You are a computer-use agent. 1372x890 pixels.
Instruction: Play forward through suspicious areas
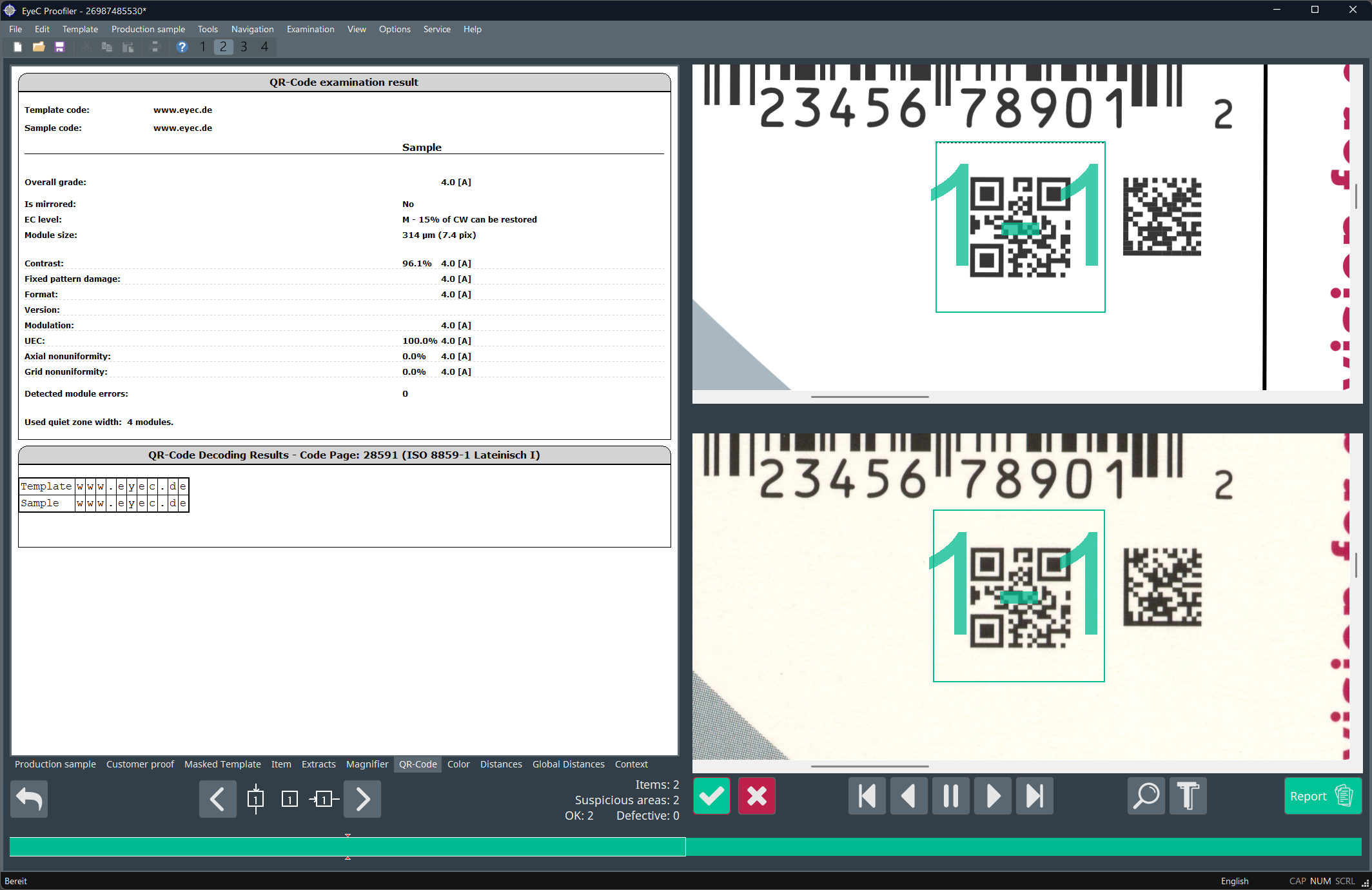click(x=993, y=796)
